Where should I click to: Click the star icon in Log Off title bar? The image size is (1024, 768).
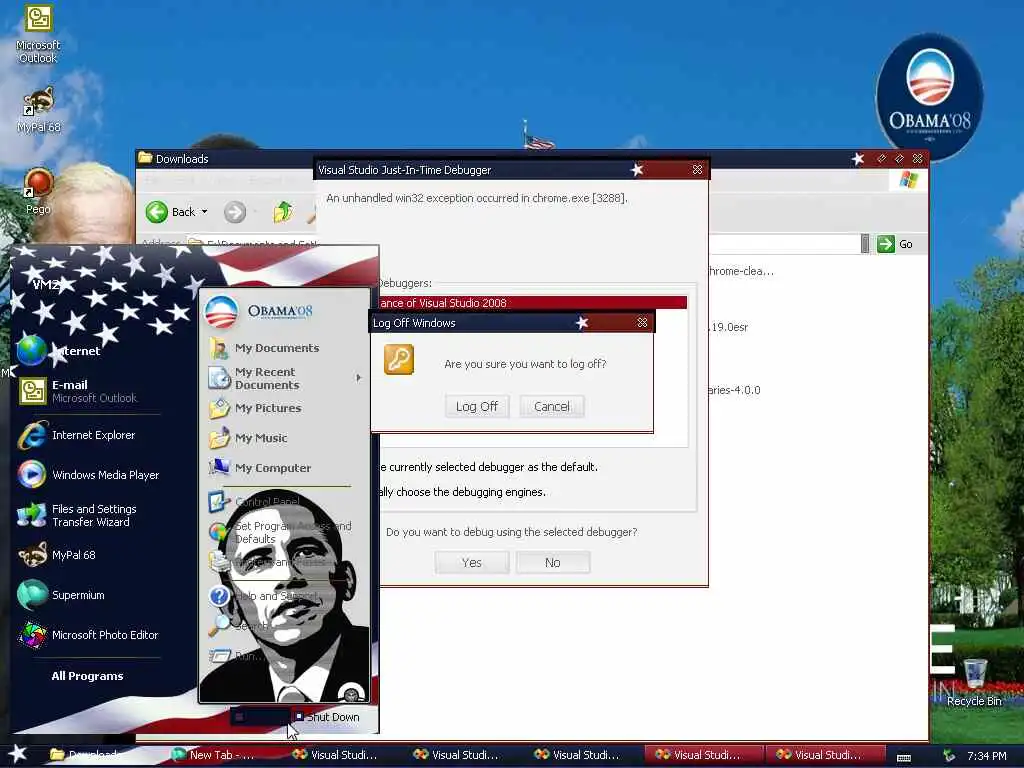tap(582, 323)
